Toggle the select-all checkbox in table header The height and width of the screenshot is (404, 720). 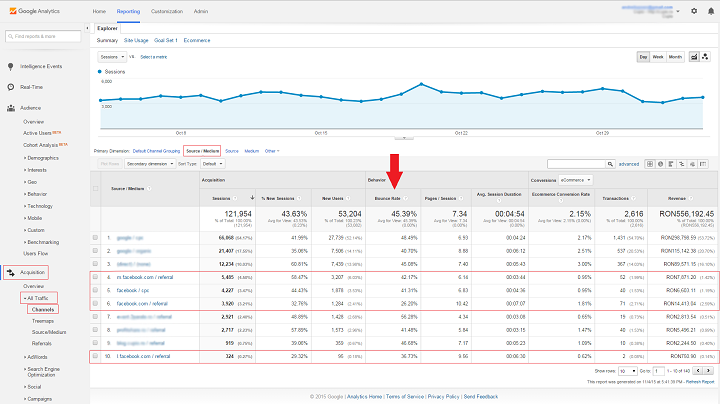(x=96, y=188)
